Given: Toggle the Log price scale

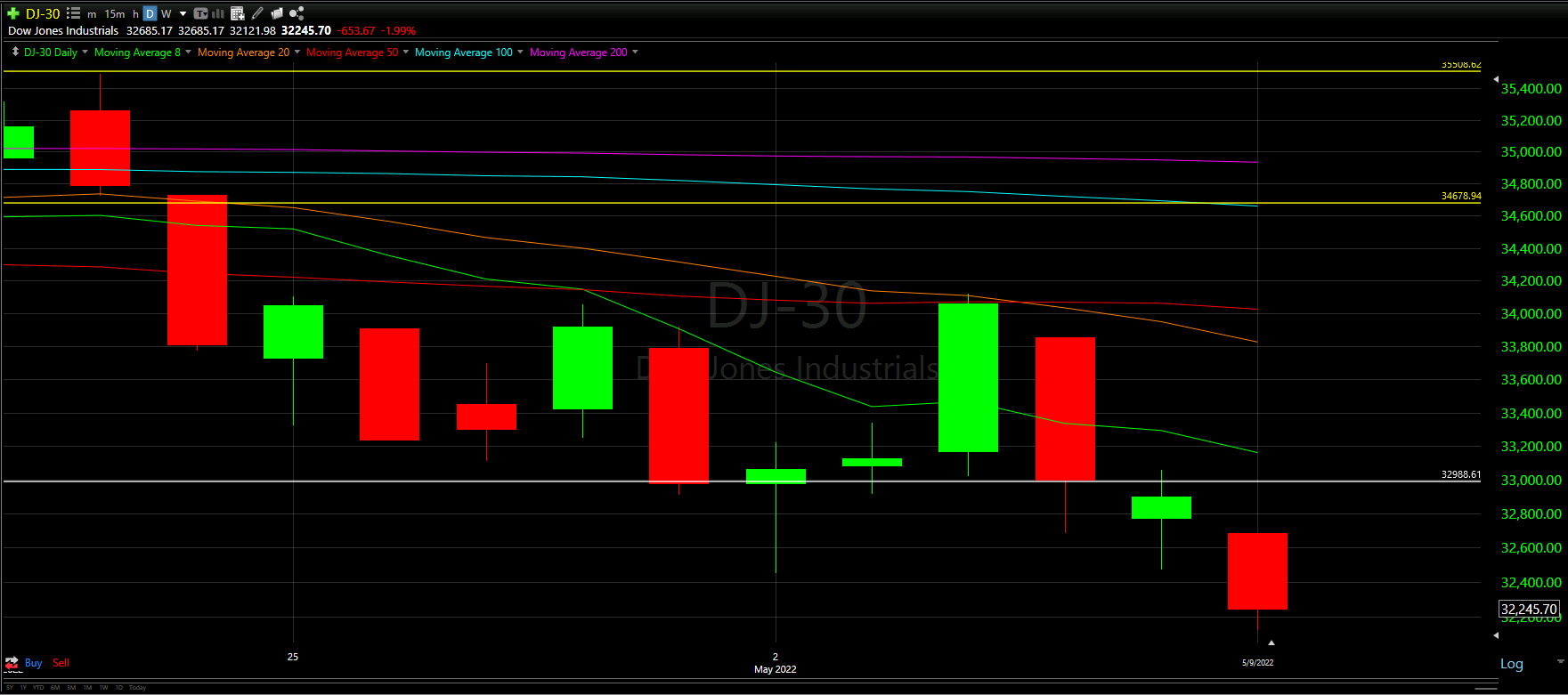Looking at the screenshot, I should 1512,664.
